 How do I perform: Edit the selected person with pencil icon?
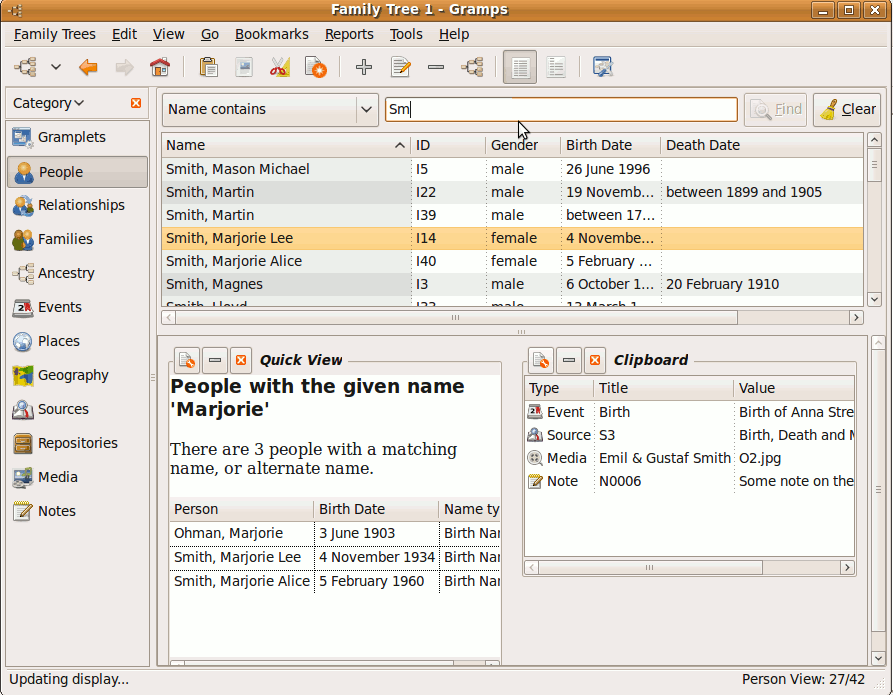(400, 67)
